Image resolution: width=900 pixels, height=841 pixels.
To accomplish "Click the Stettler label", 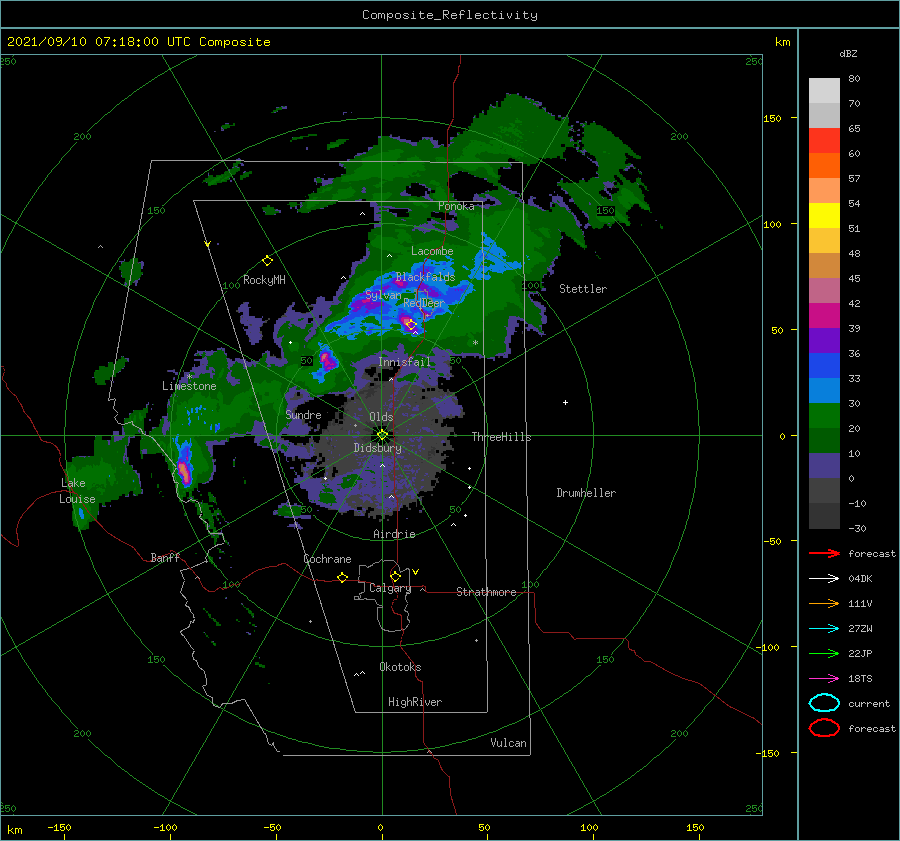I will coord(583,289).
